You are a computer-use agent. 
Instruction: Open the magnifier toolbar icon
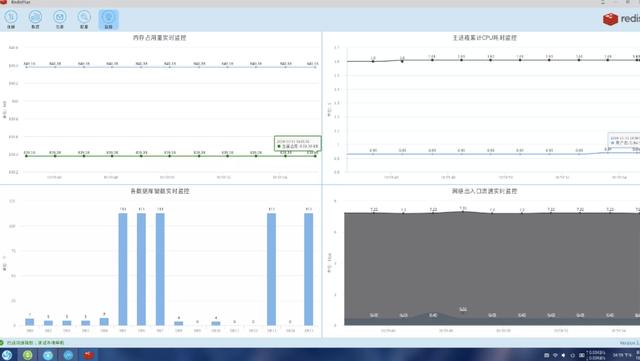(84, 19)
